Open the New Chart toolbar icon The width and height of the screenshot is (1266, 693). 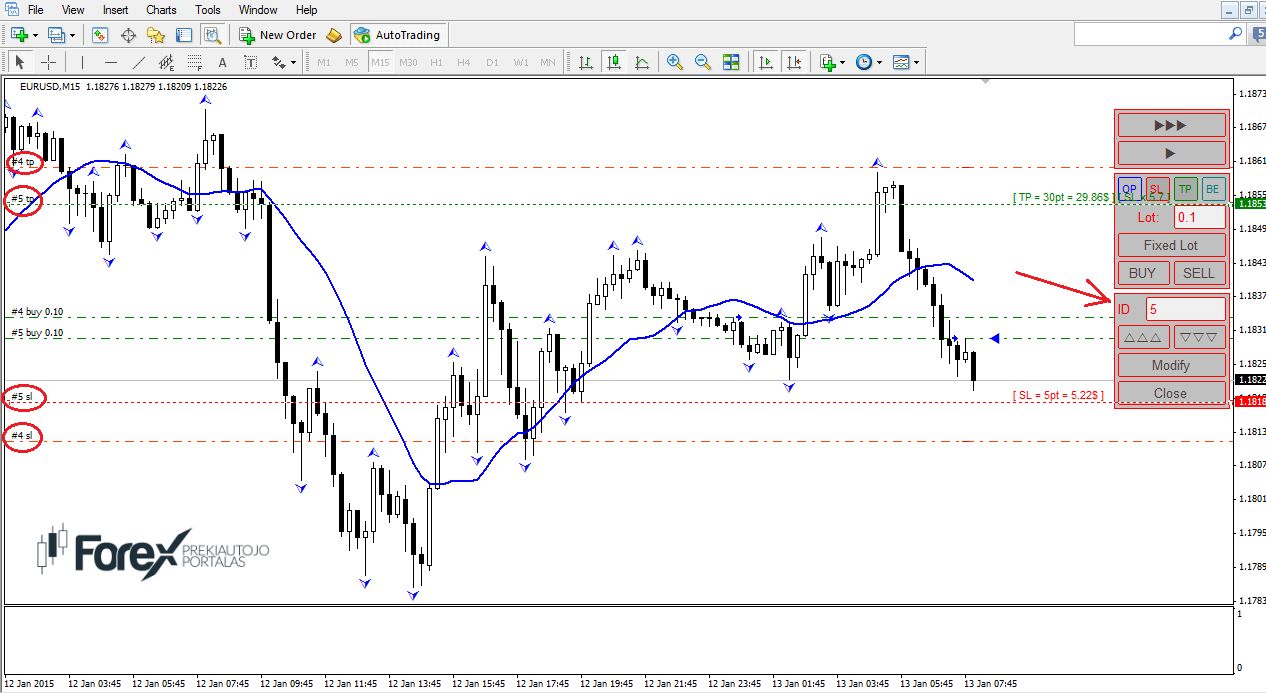coord(19,35)
